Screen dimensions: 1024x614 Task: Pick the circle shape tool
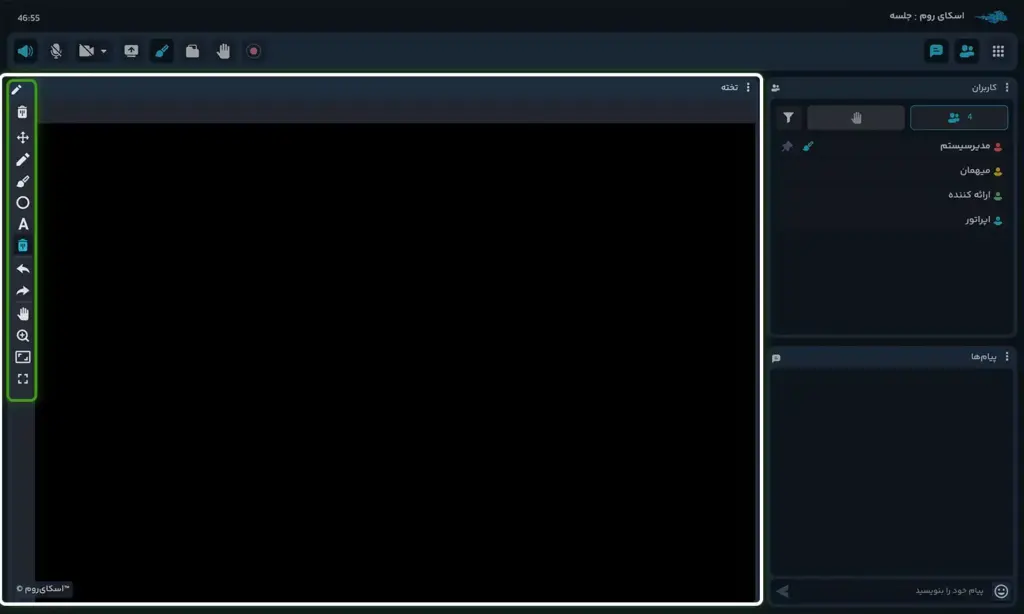[23, 203]
